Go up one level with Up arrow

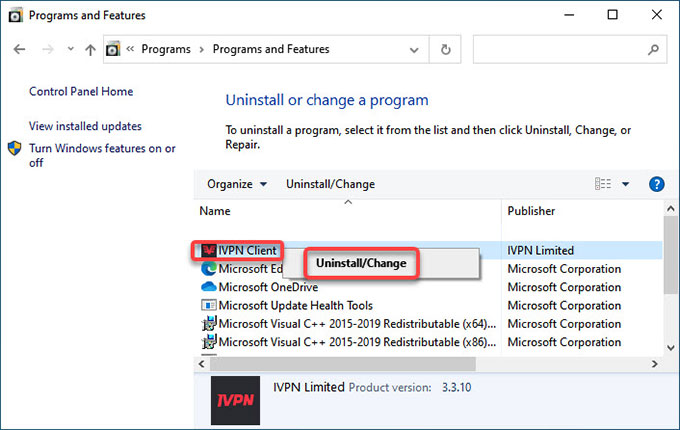pos(90,49)
